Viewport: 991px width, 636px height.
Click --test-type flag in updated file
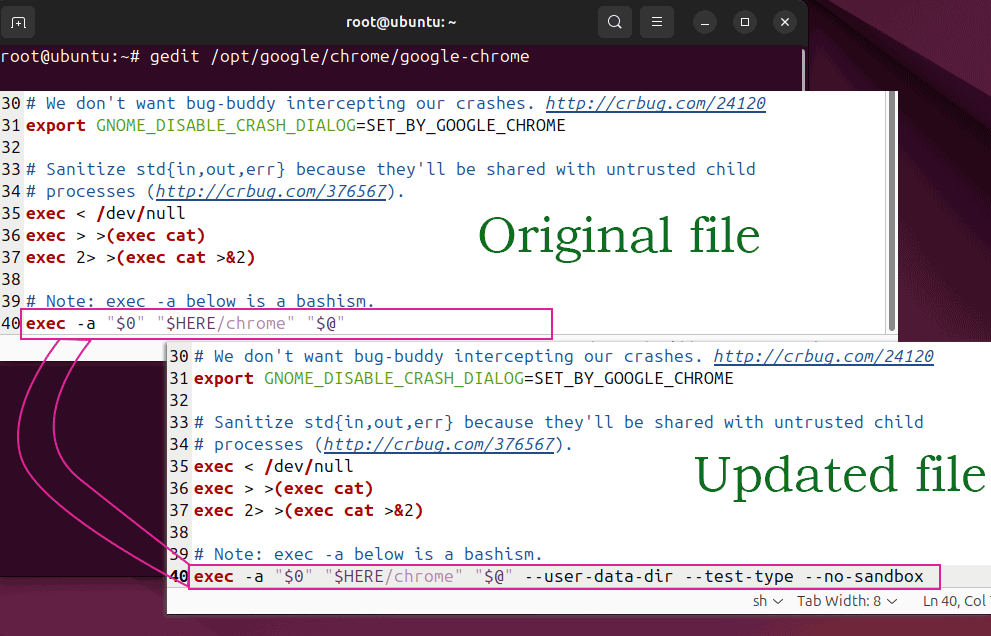(739, 576)
